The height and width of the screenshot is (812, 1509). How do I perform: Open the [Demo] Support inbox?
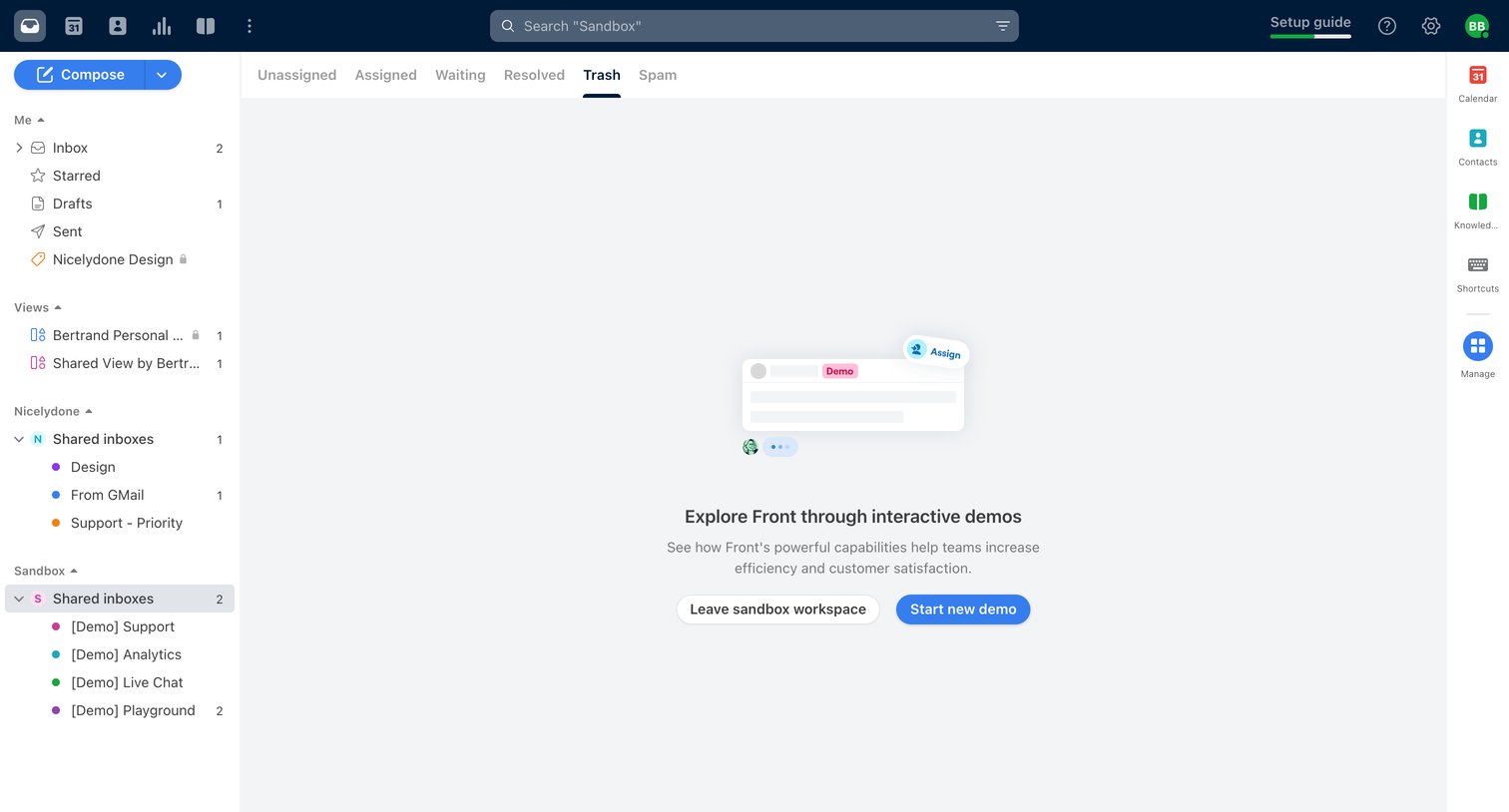click(120, 626)
